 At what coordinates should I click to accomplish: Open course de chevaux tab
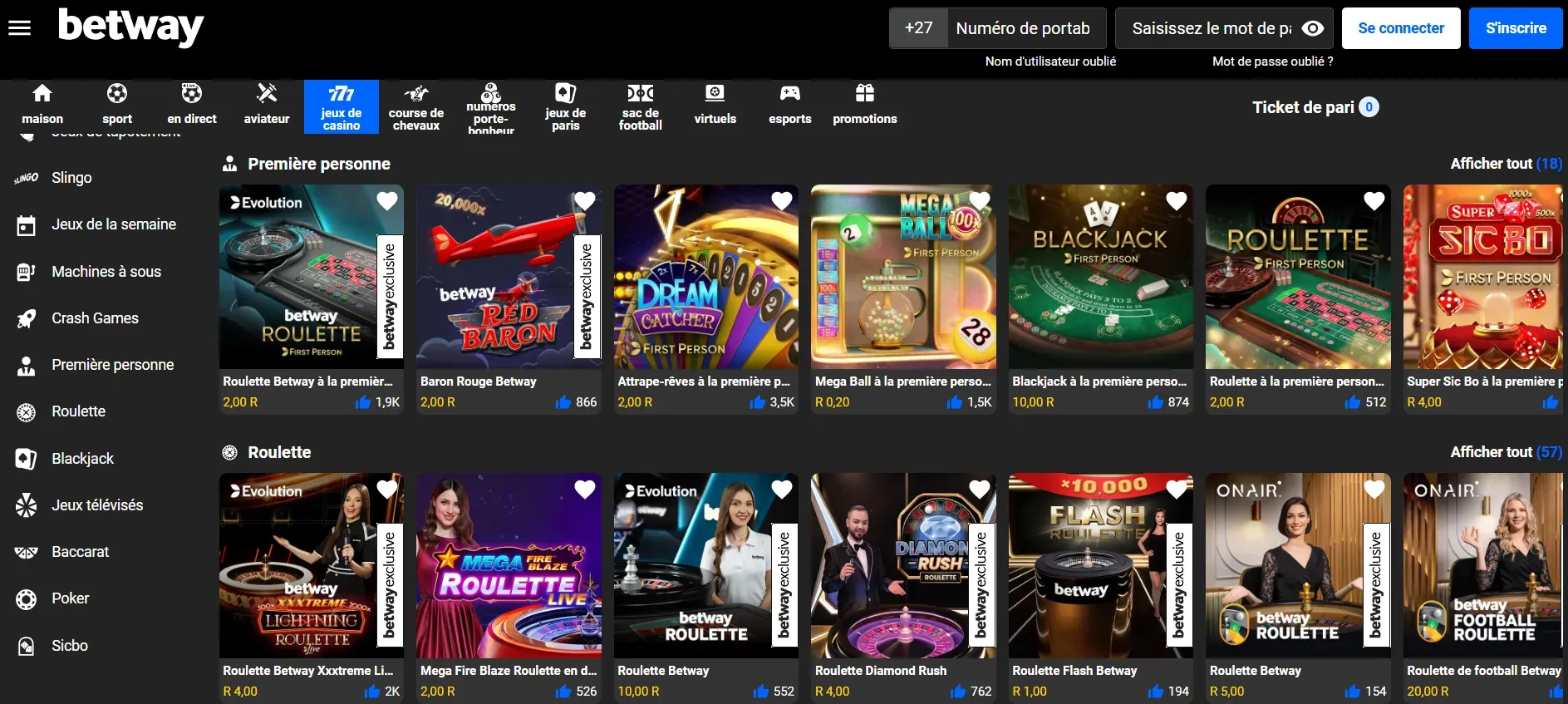click(x=416, y=106)
